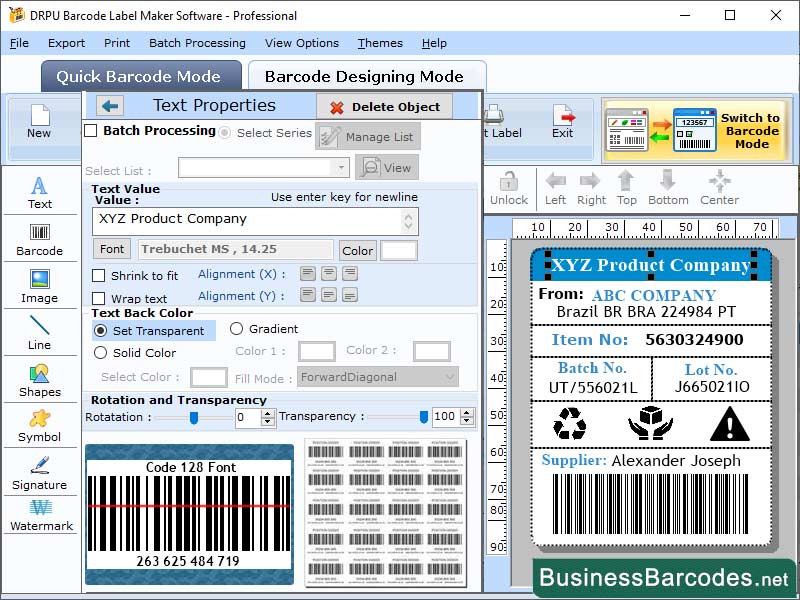This screenshot has width=800, height=600.
Task: Click the New document icon
Action: [x=40, y=118]
